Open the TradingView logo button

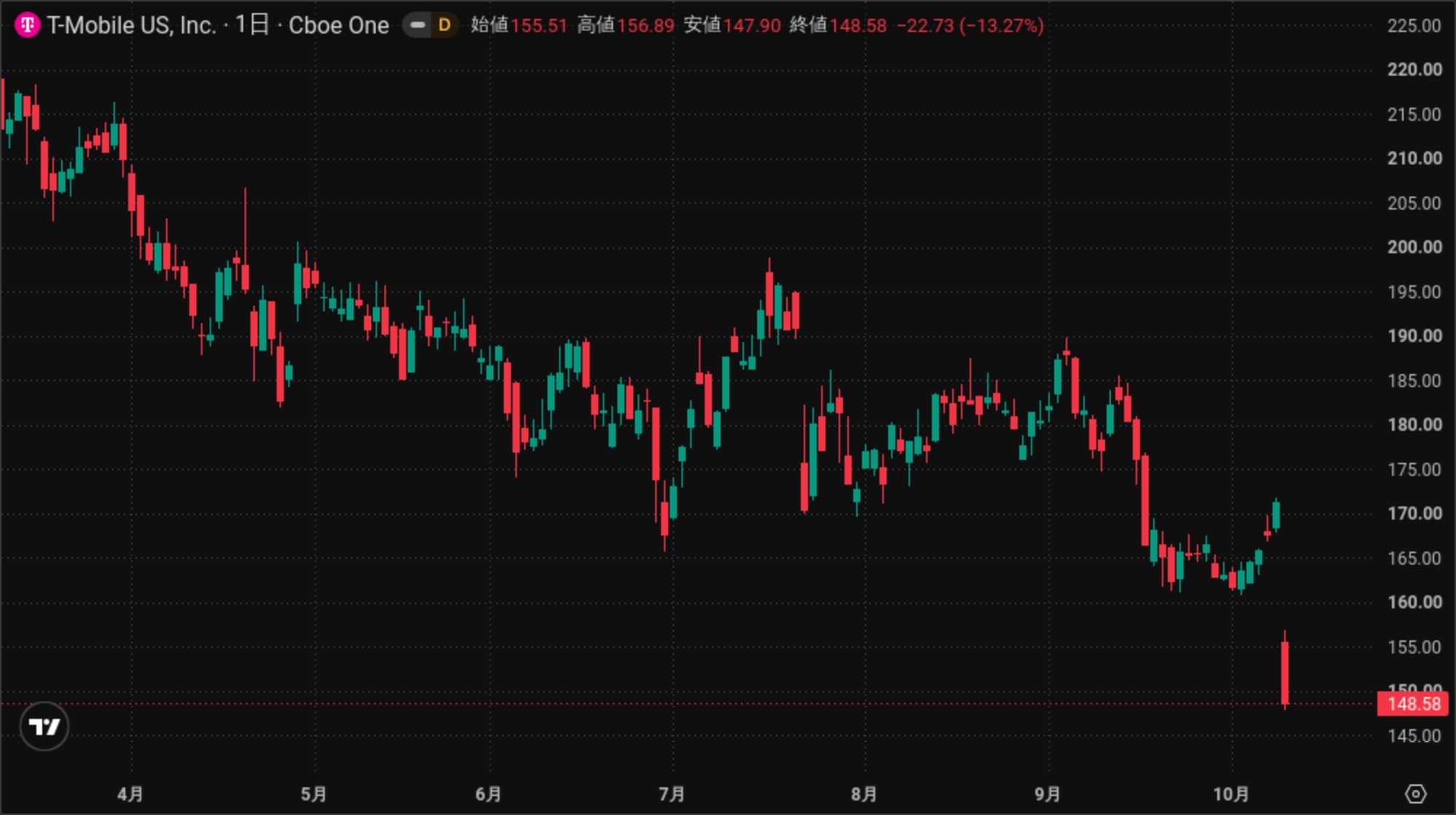click(x=44, y=726)
